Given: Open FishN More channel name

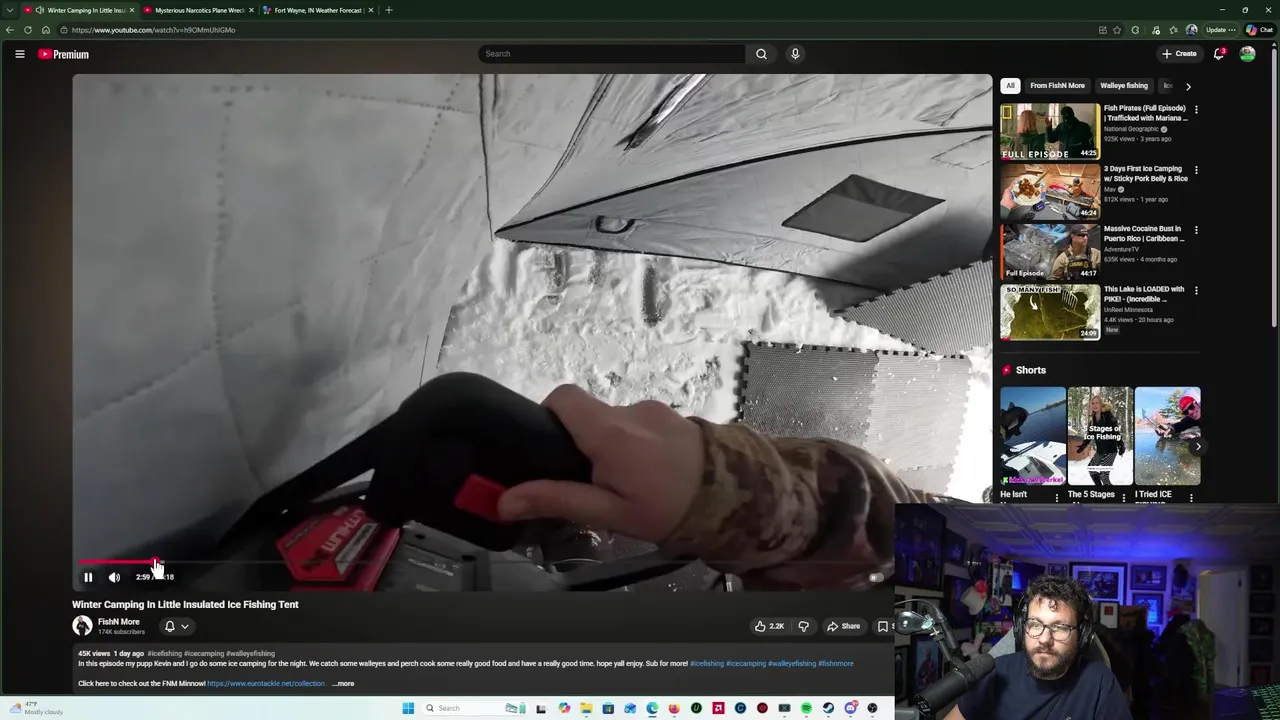Looking at the screenshot, I should tap(118, 622).
